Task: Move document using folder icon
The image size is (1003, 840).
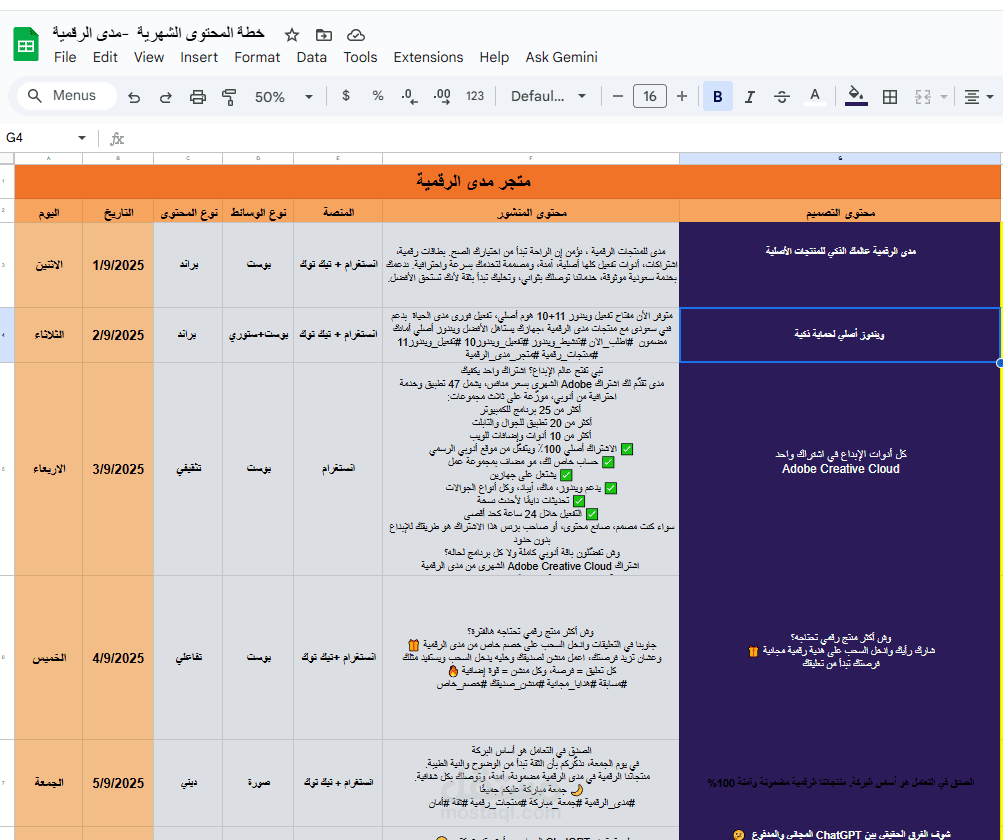Action: [x=324, y=35]
